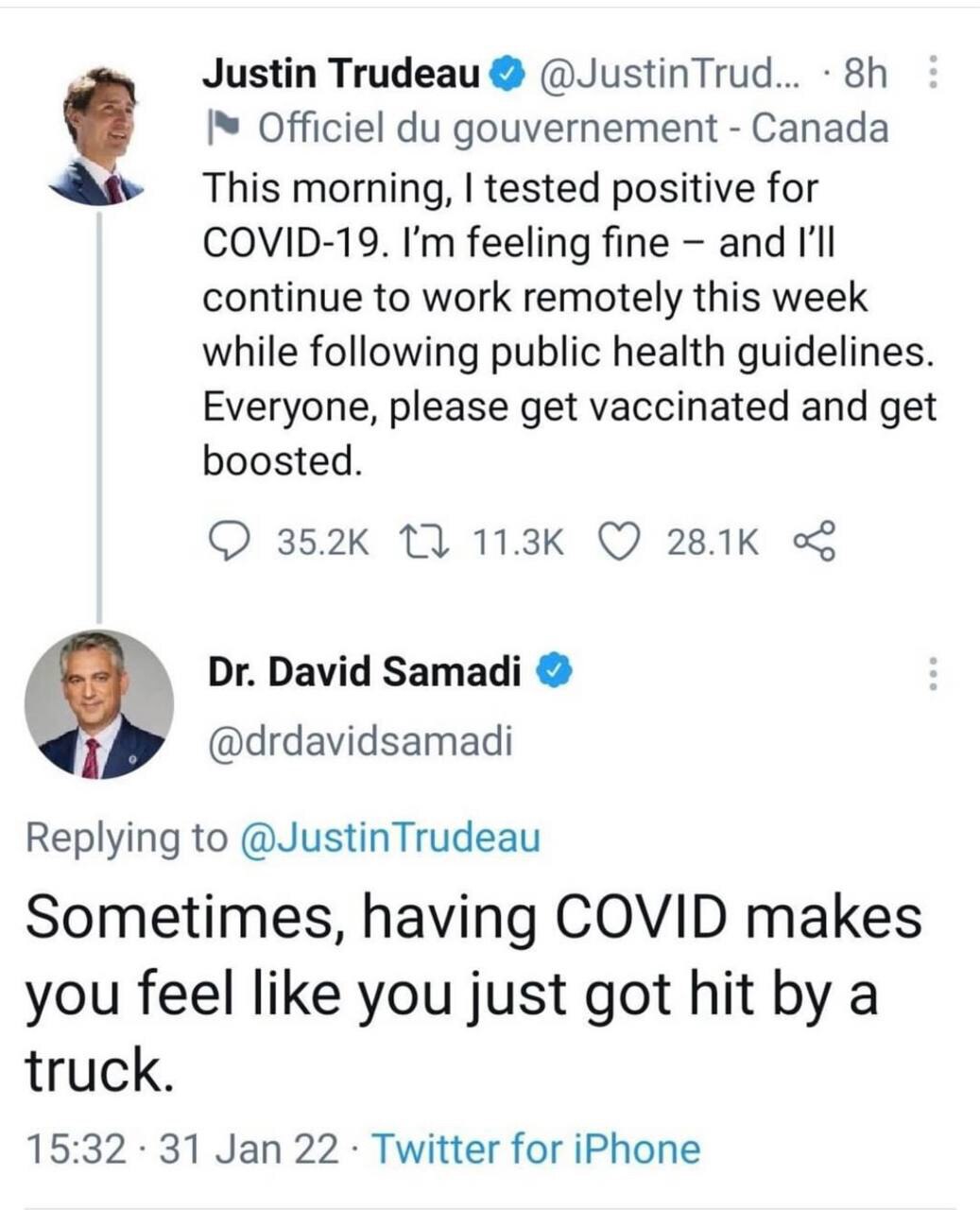The image size is (980, 1210).
Task: Click the 15:32 · 31 Jan 22 timestamp
Action: coord(182,1149)
